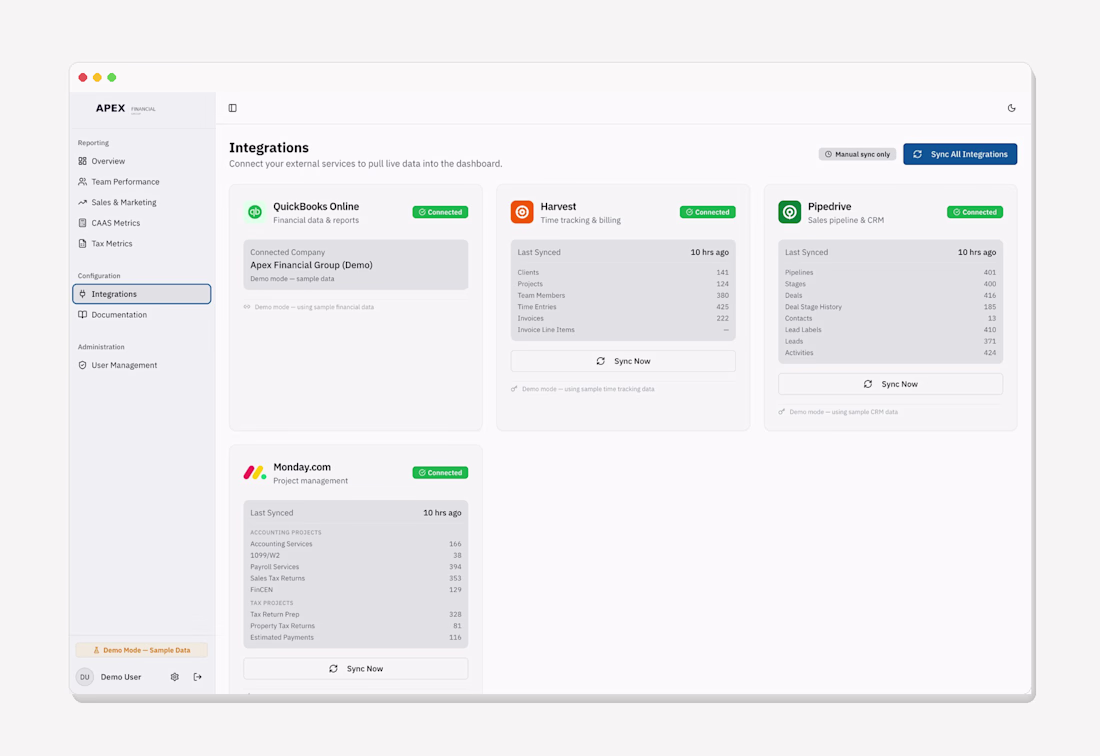This screenshot has width=1100, height=756.
Task: Open the Overview page label
Action: 108,161
